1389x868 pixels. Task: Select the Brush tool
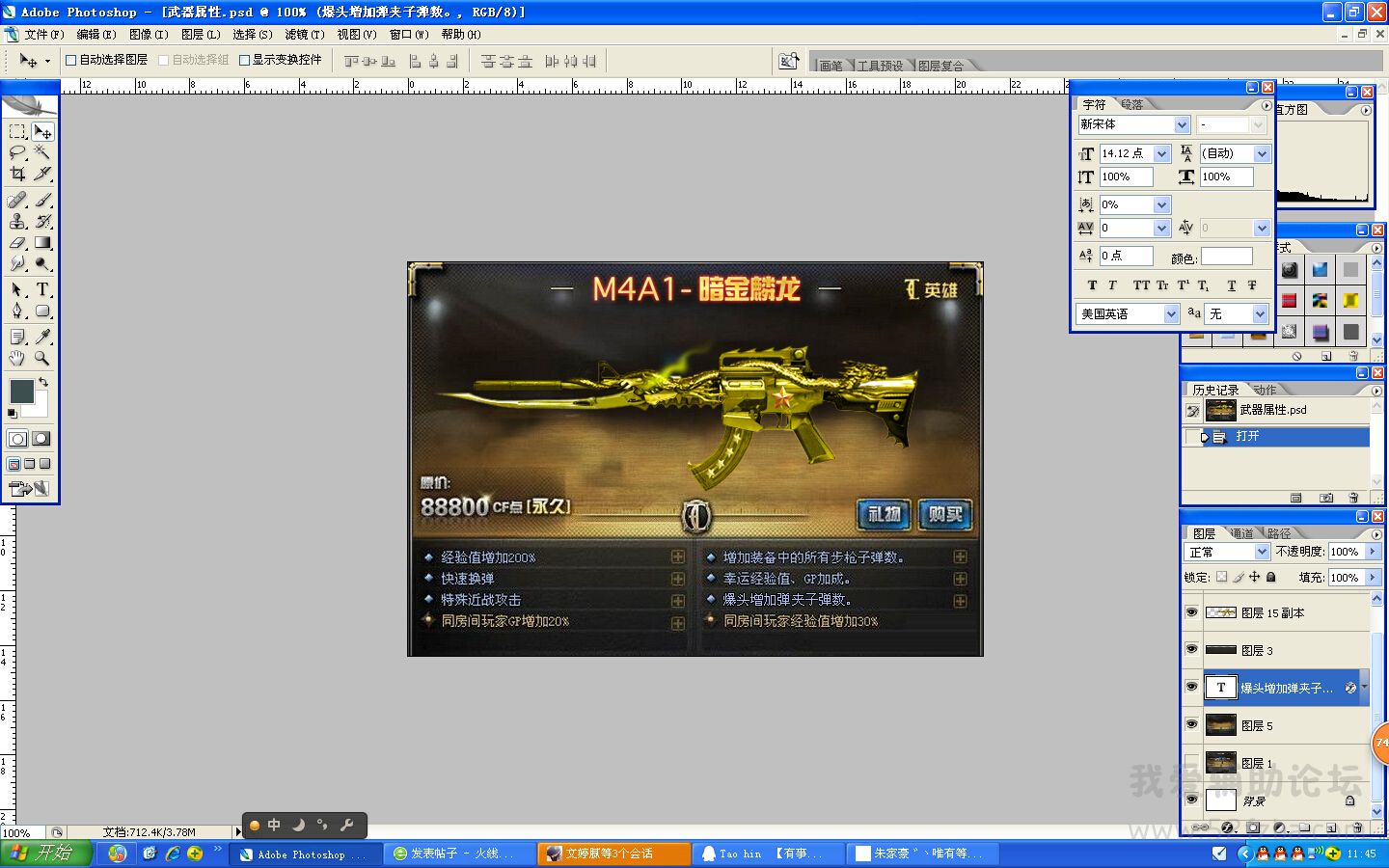pyautogui.click(x=42, y=200)
